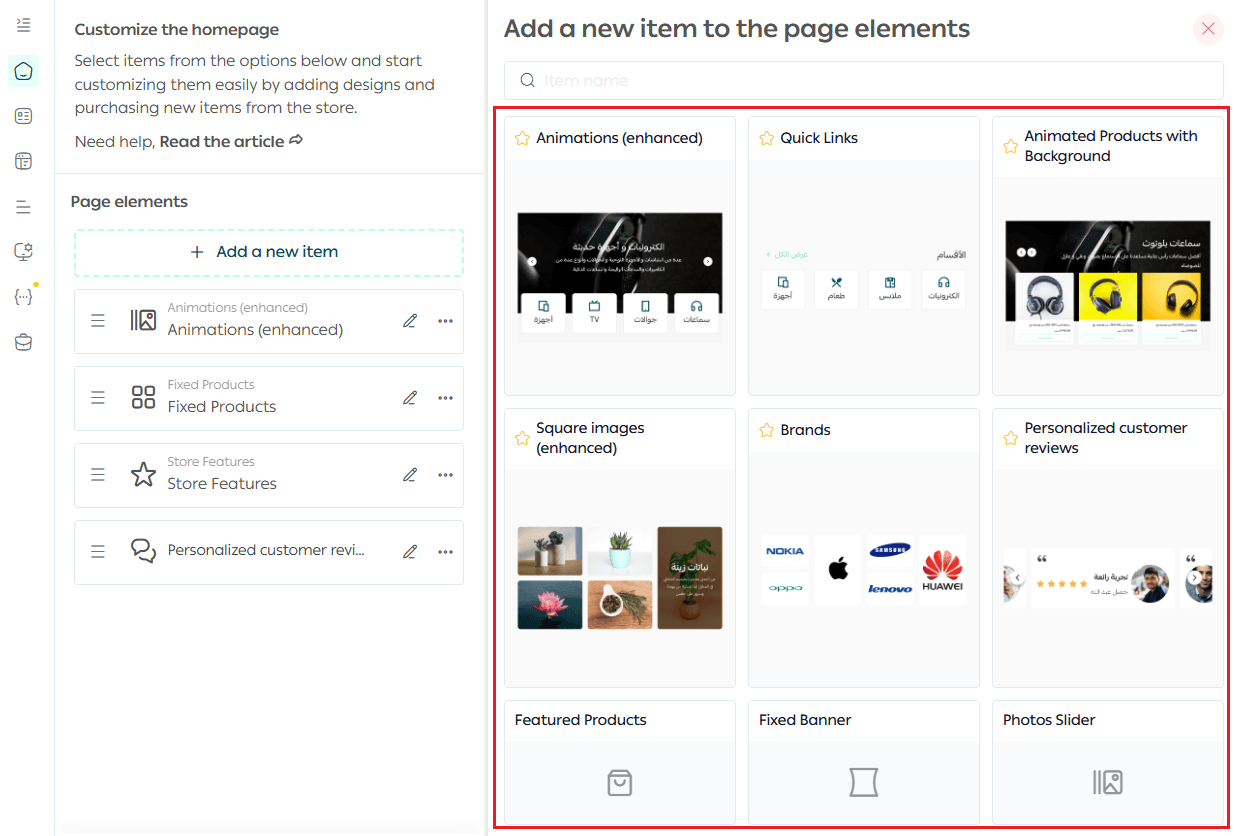Image resolution: width=1239 pixels, height=836 pixels.
Task: Open the three-dot menu for Animations (enhanced)
Action: (x=445, y=321)
